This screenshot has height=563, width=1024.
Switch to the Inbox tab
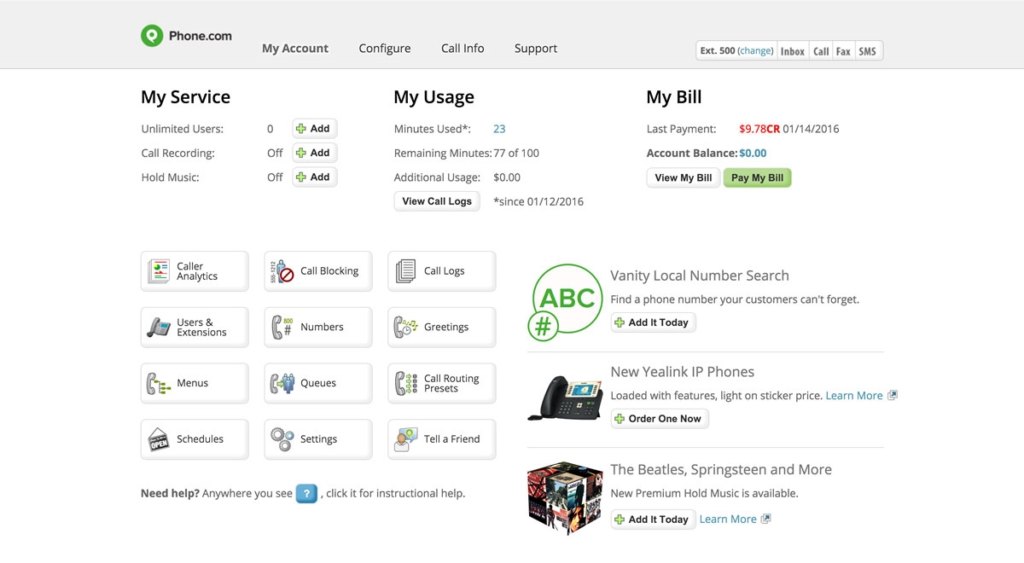pyautogui.click(x=792, y=51)
